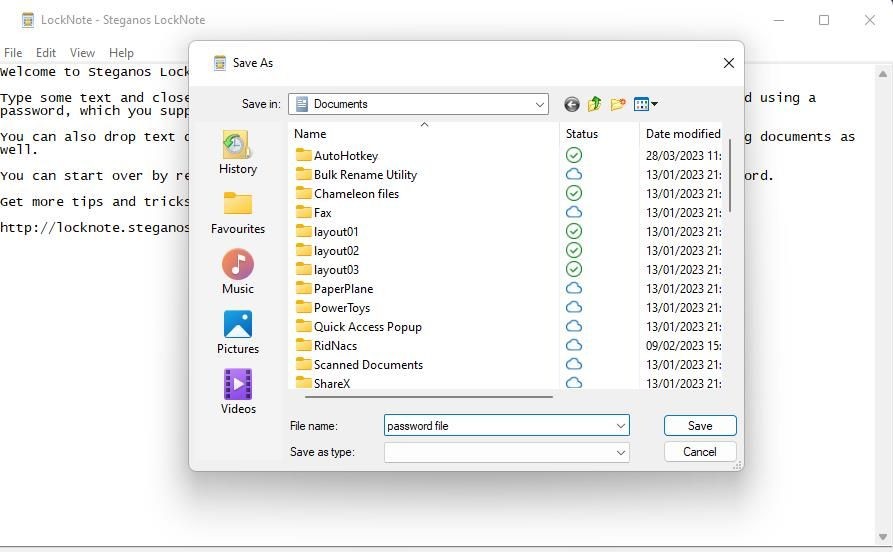Click the LockNote title bar app icon
The width and height of the screenshot is (893, 552).
[x=27, y=20]
